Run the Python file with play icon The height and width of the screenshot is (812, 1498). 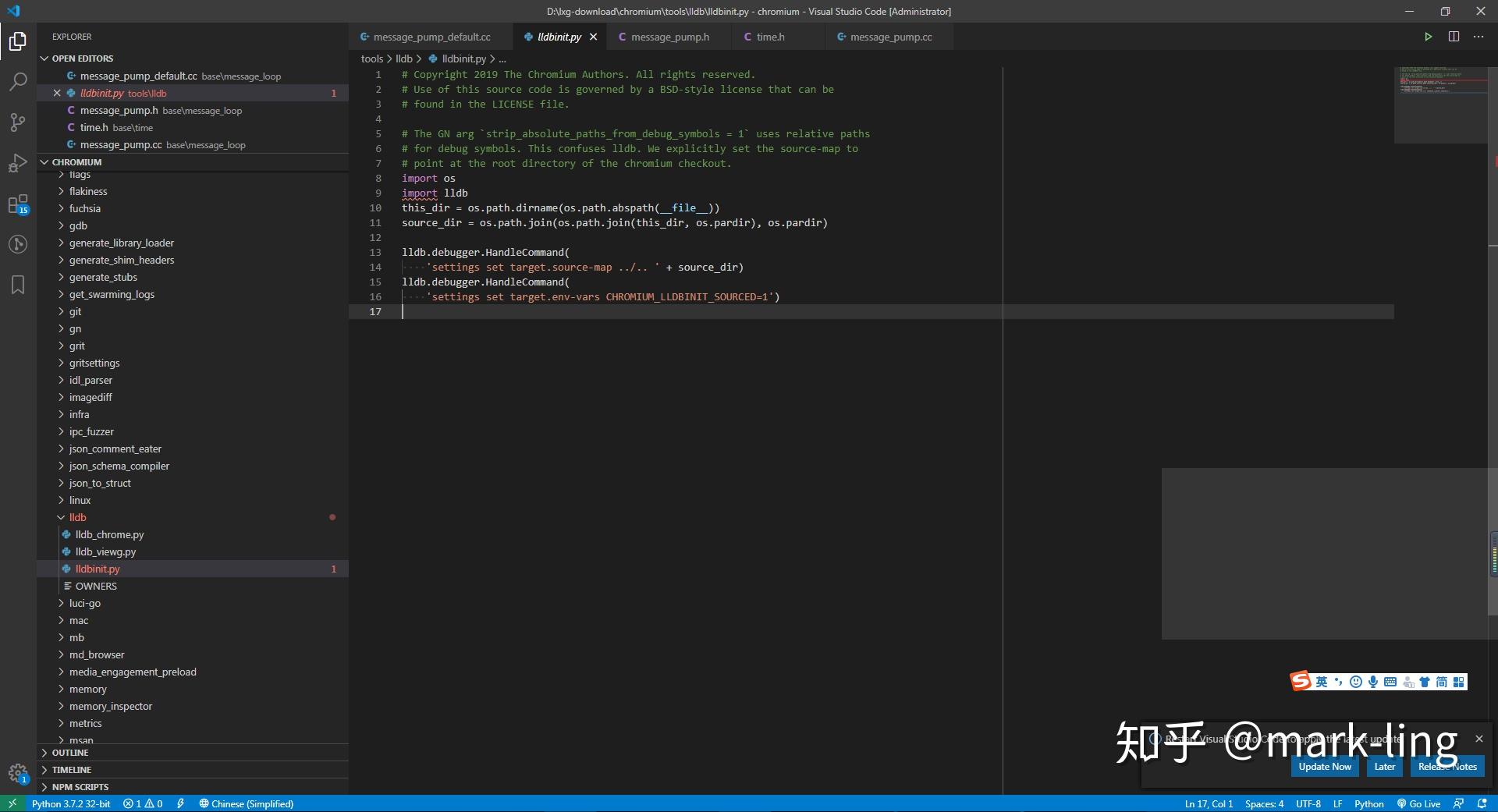tap(1428, 37)
